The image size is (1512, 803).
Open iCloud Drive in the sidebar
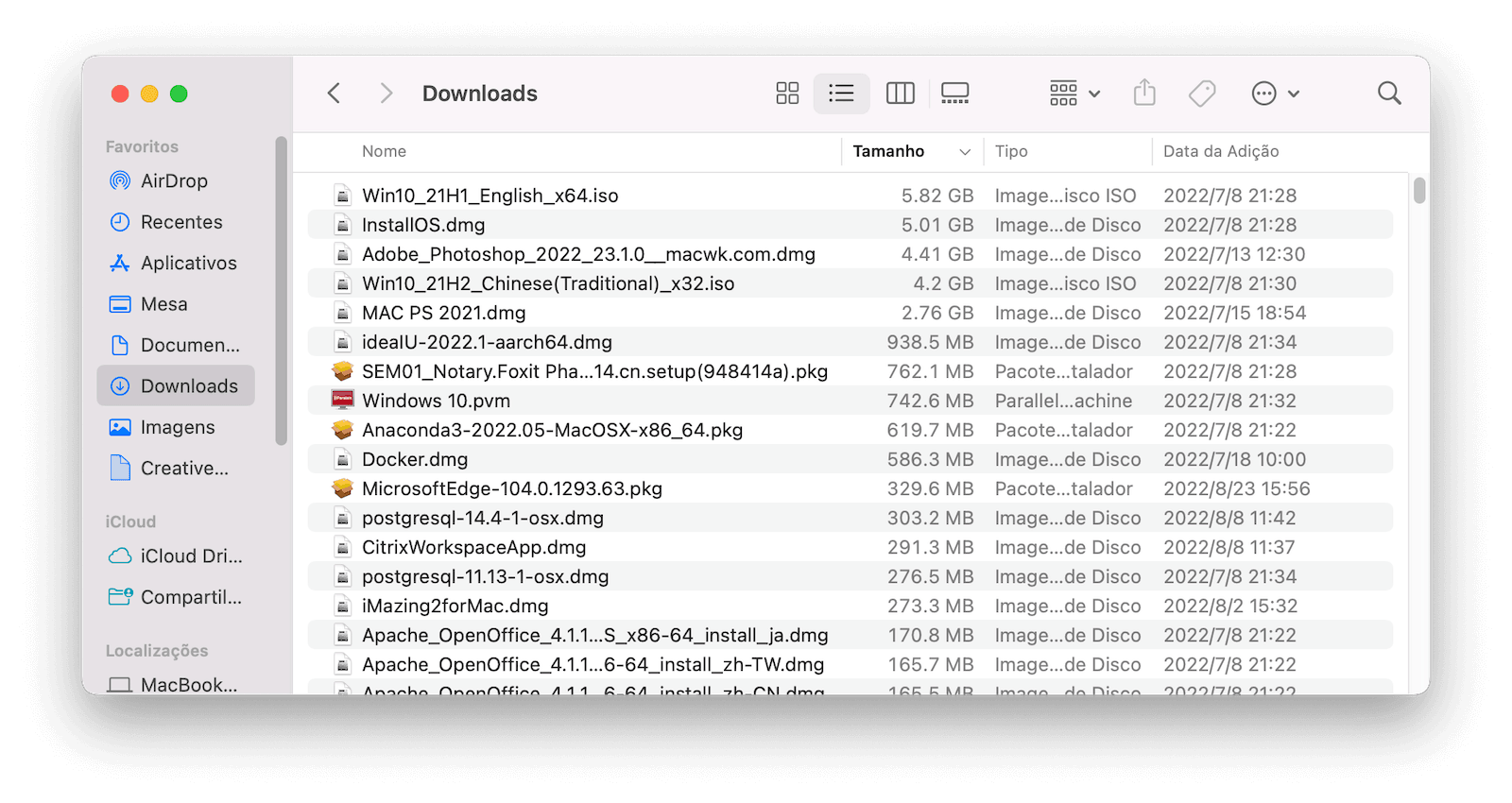[x=176, y=555]
